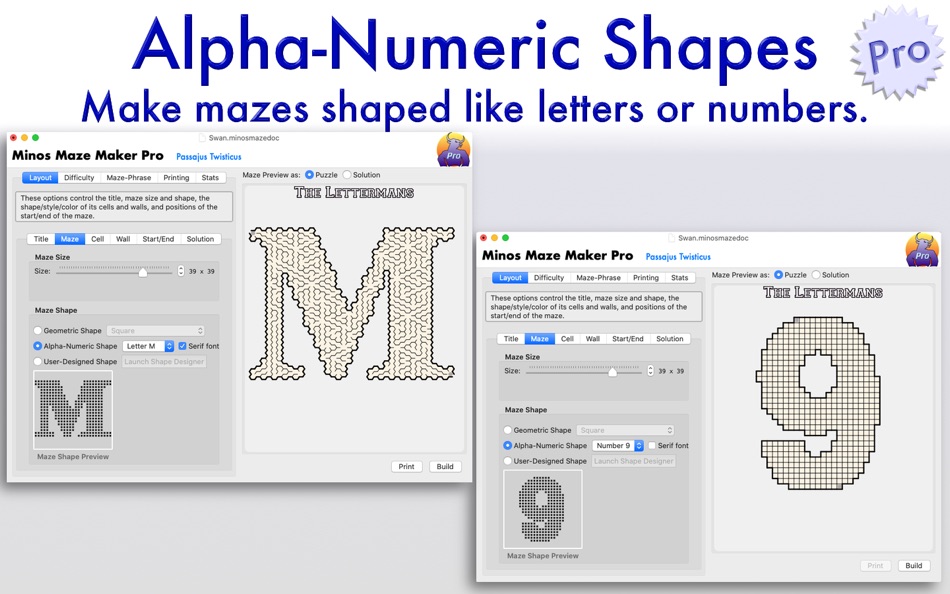
Task: Select Cell sub-tab in left window
Action: (98, 239)
